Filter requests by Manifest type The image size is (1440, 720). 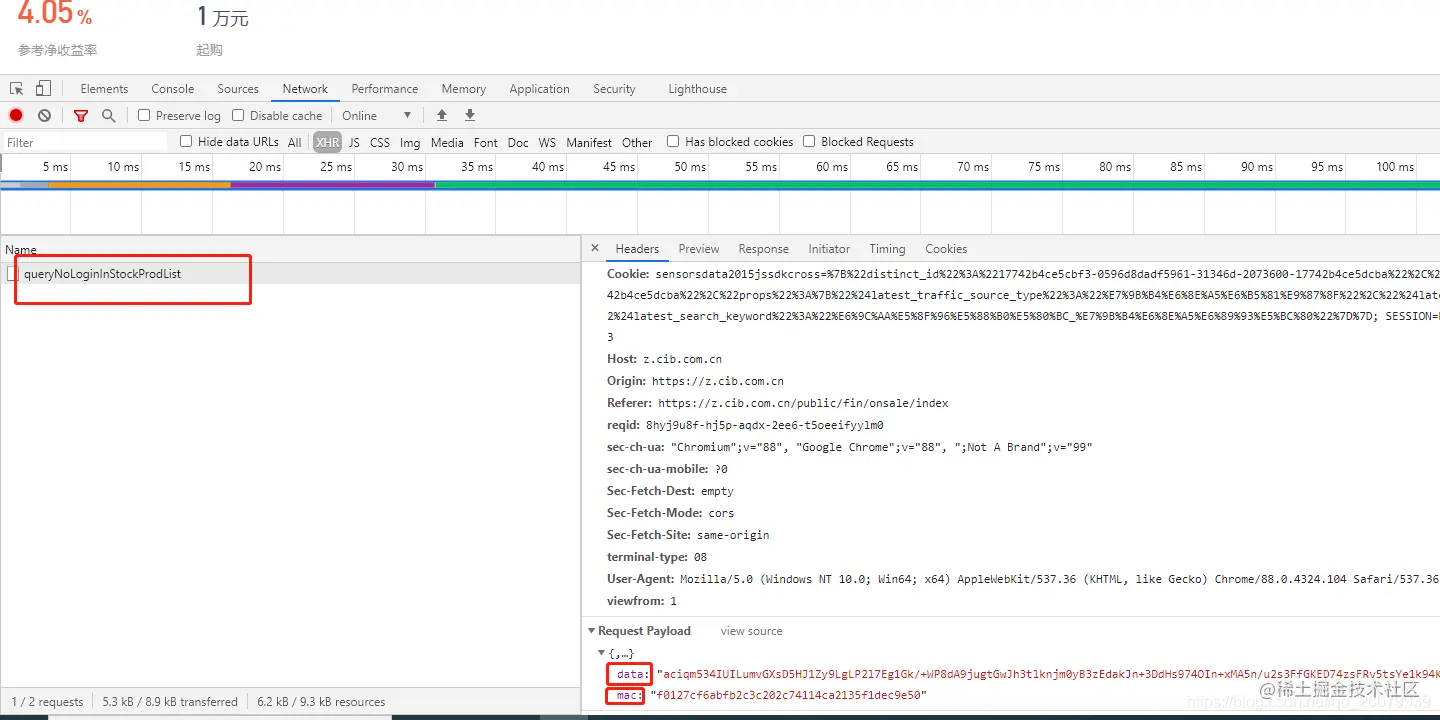coord(589,142)
